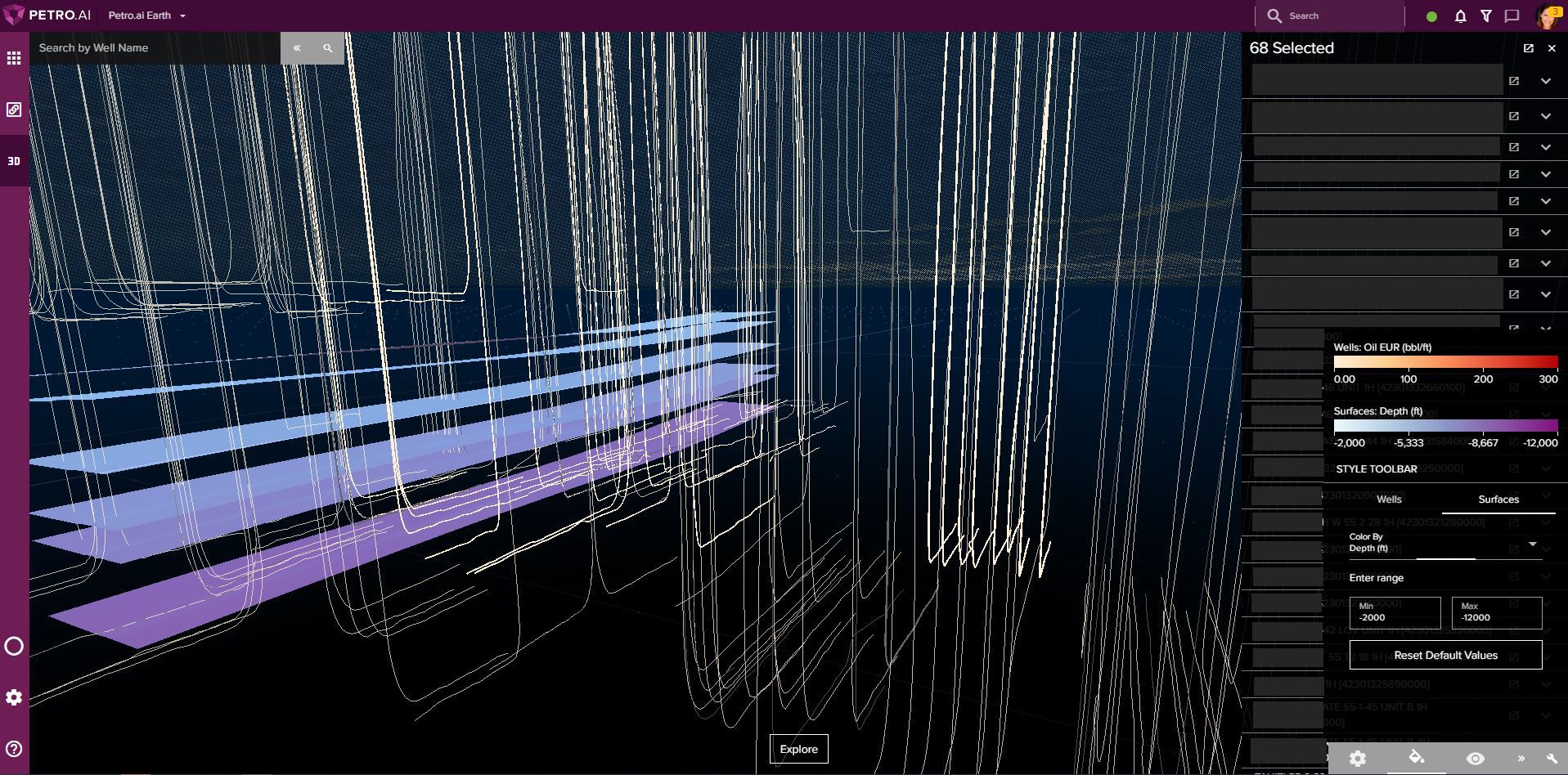
Task: Click the "68 Selected" heading
Action: pos(1292,48)
